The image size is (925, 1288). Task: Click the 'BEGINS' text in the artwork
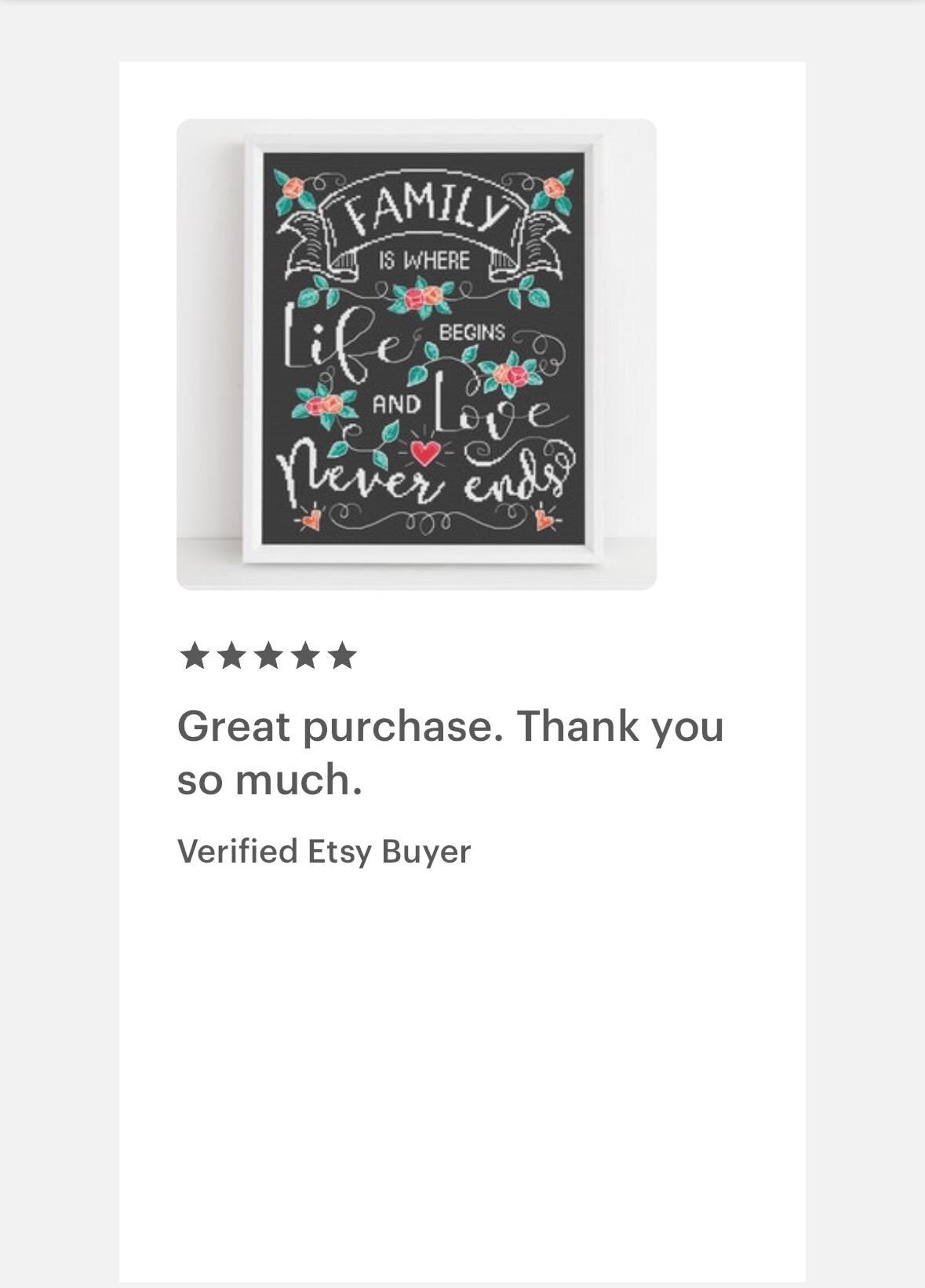tap(472, 332)
